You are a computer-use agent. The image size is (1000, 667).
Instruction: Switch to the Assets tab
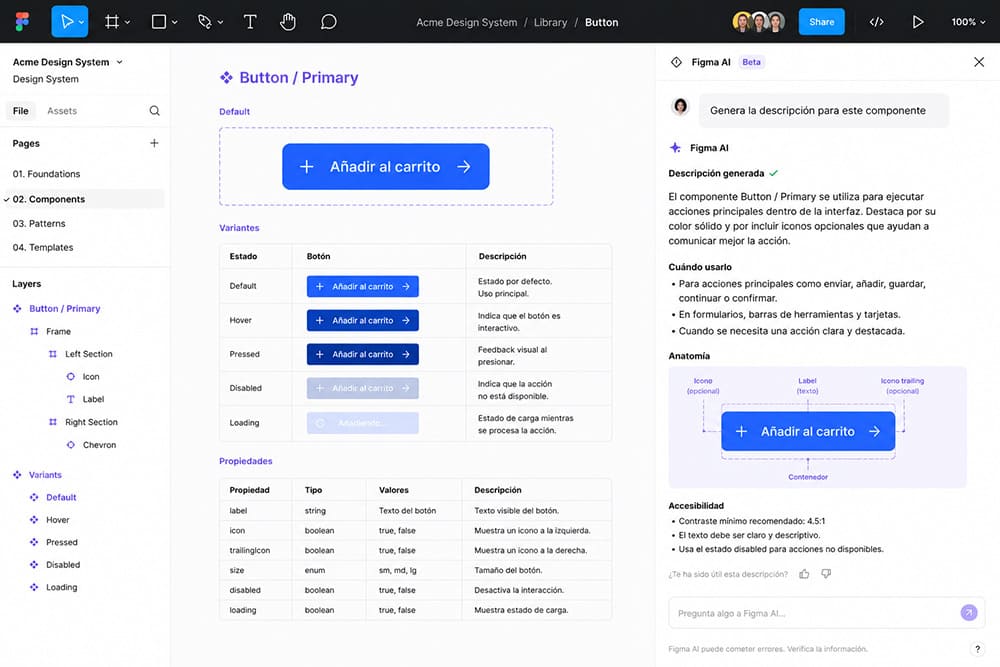pyautogui.click(x=62, y=110)
